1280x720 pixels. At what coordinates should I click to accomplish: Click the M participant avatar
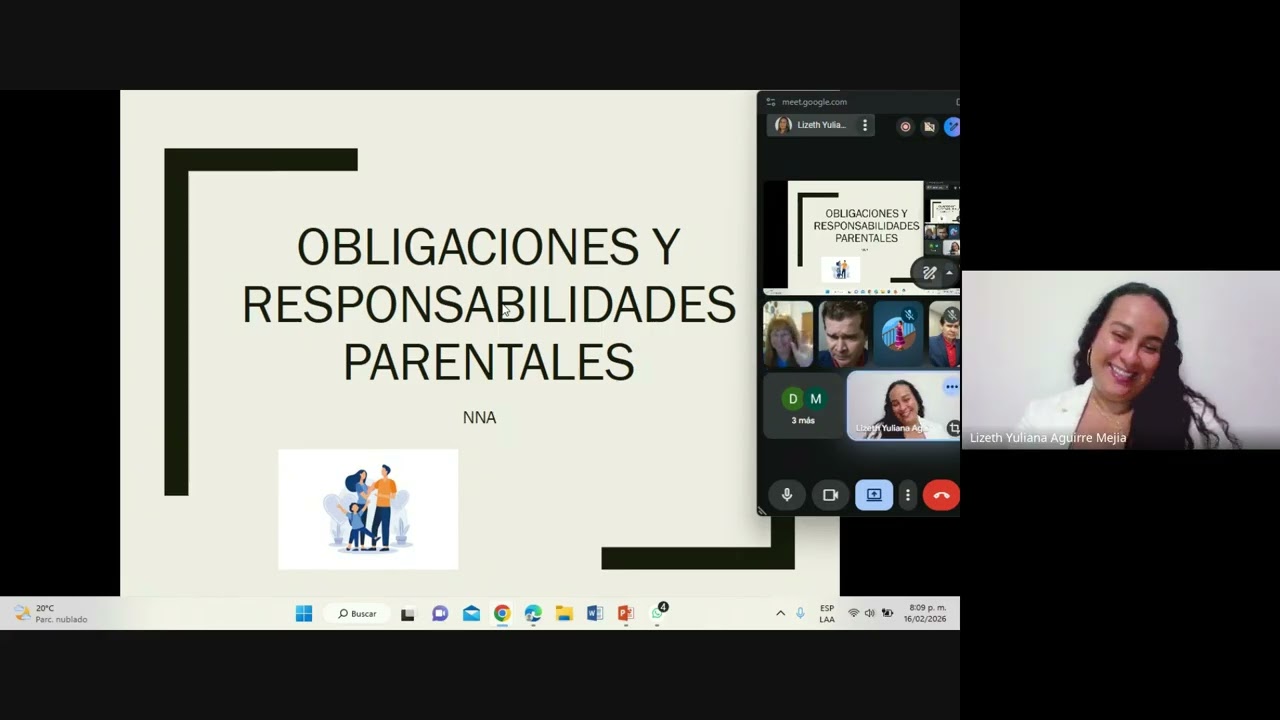[816, 399]
